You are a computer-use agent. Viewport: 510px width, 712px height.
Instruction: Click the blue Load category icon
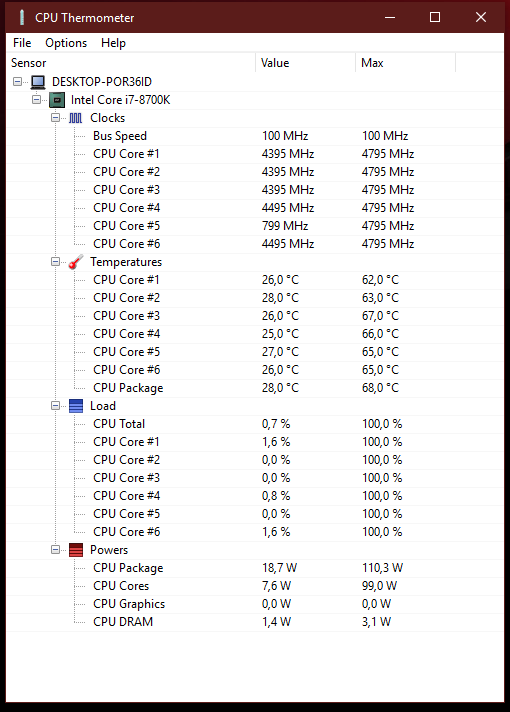point(76,406)
